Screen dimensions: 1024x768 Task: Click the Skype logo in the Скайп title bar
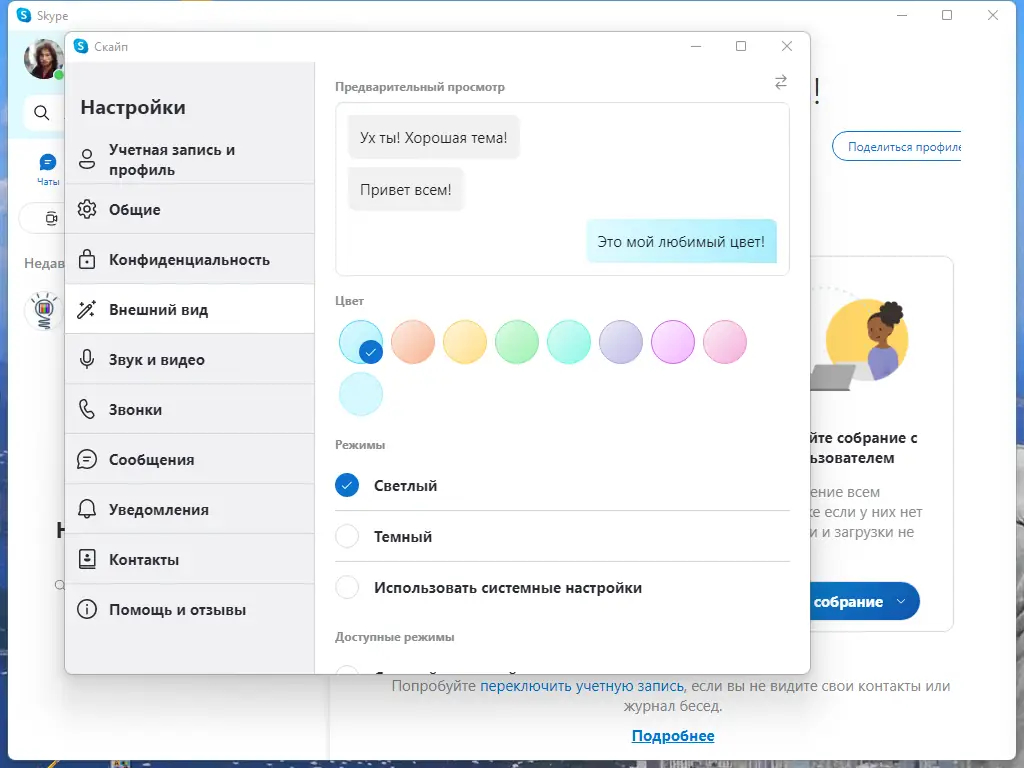(81, 46)
